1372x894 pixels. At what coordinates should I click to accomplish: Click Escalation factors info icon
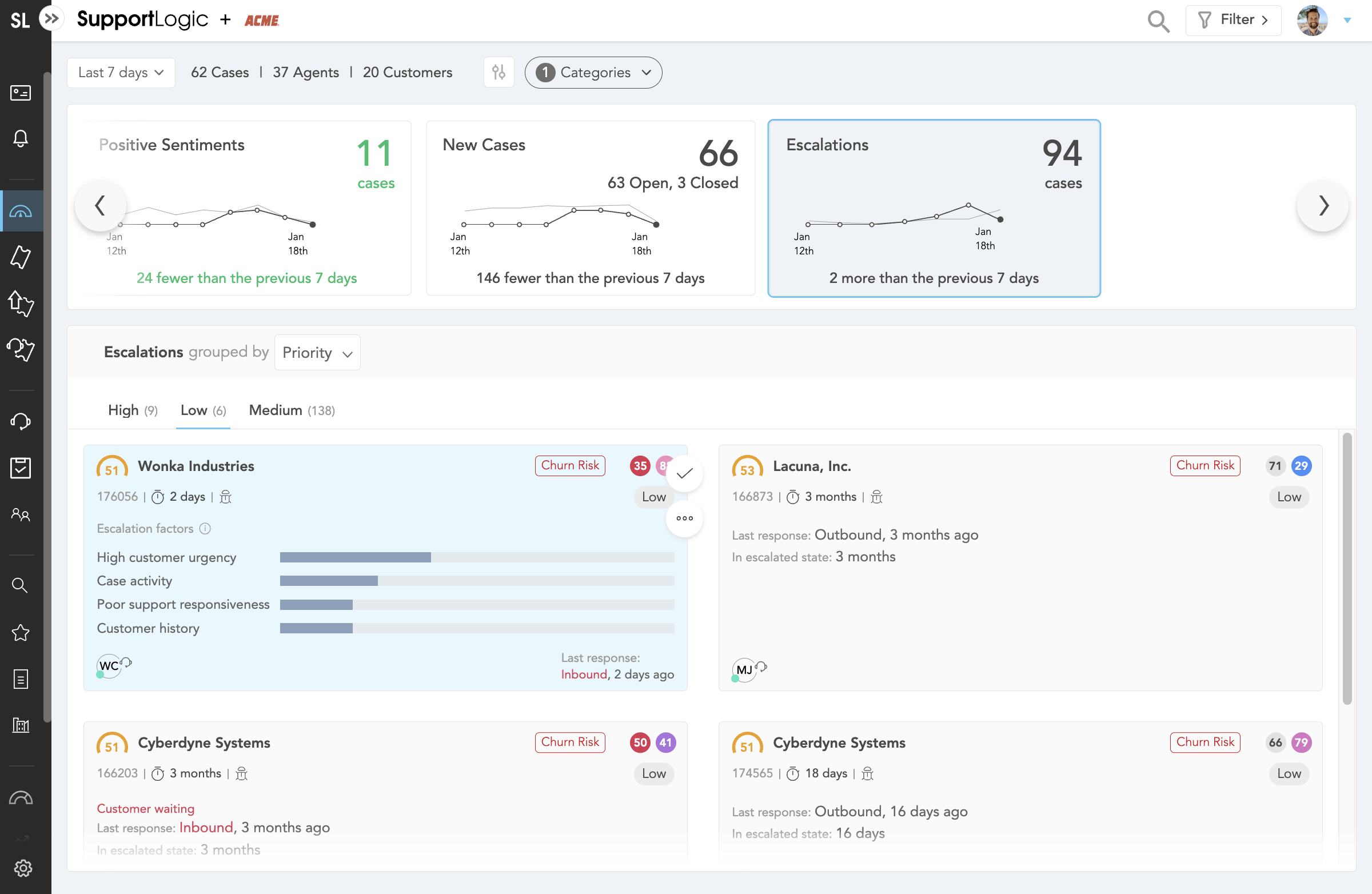tap(205, 529)
